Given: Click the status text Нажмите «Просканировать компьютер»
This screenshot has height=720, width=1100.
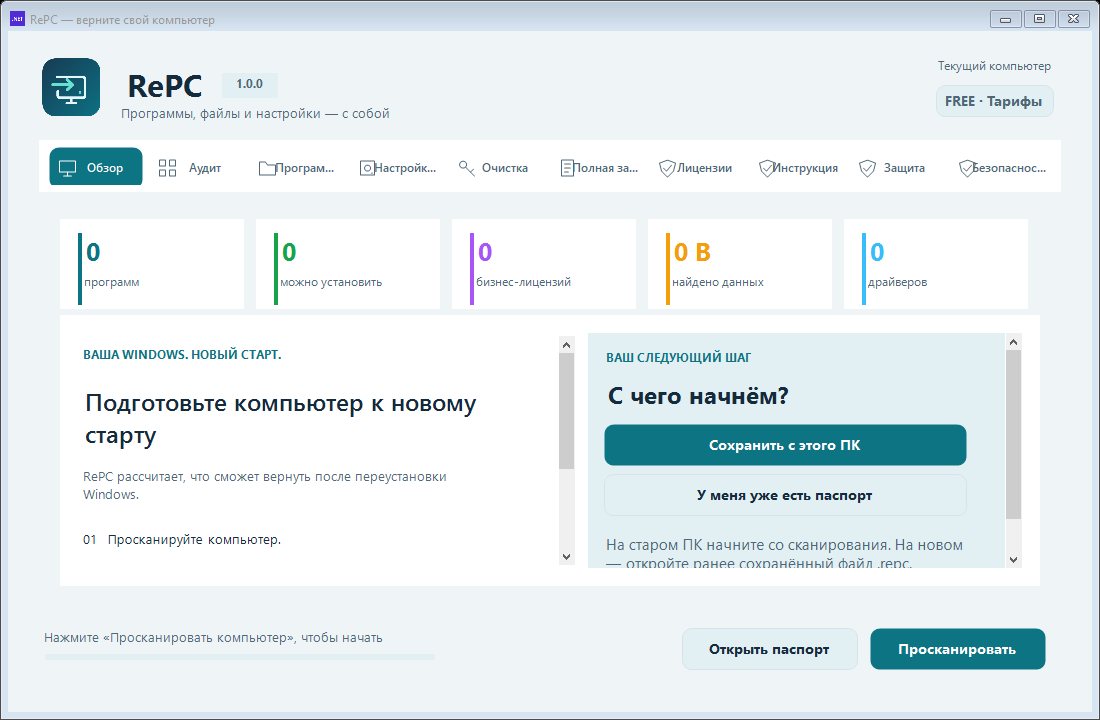Looking at the screenshot, I should point(213,638).
